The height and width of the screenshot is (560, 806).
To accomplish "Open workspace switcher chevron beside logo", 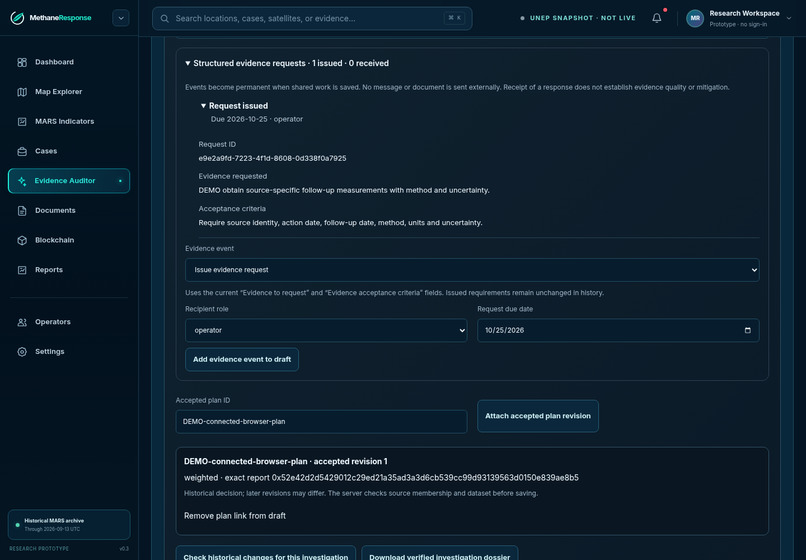I will (121, 18).
